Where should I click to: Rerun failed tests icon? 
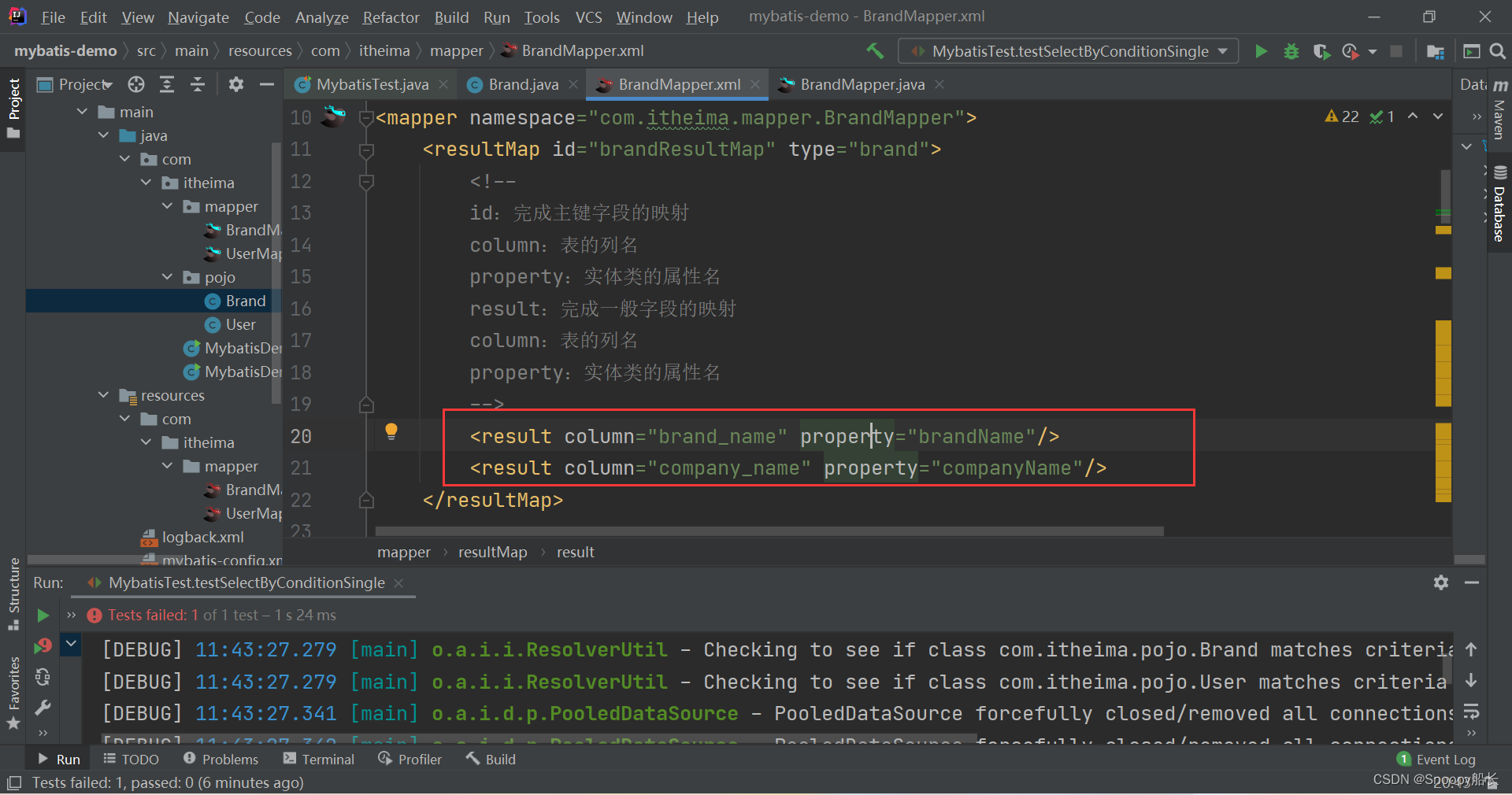tap(43, 646)
